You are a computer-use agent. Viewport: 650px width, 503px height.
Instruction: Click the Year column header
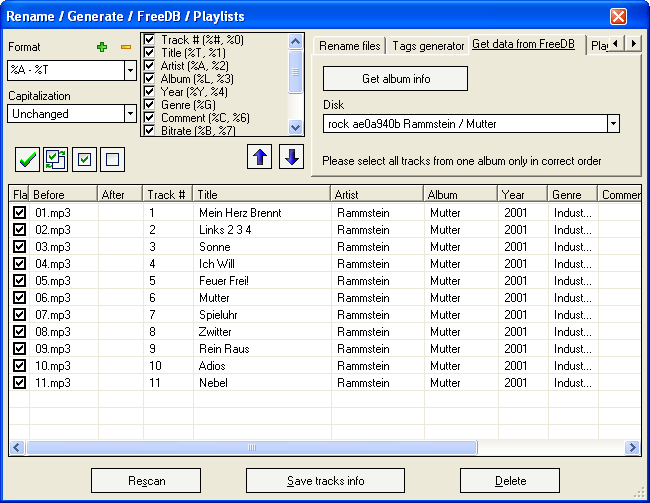pos(523,194)
